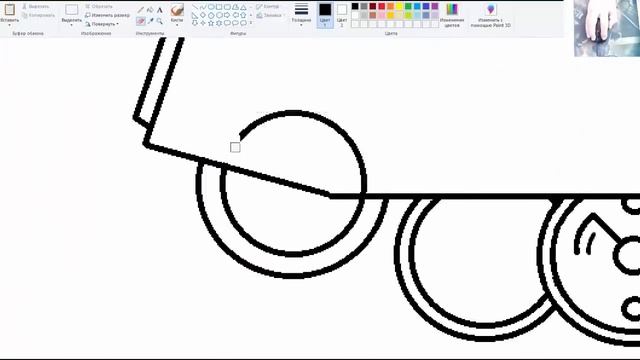The width and height of the screenshot is (640, 360).
Task: Expand the shapes gallery more arrow
Action: (x=251, y=23)
